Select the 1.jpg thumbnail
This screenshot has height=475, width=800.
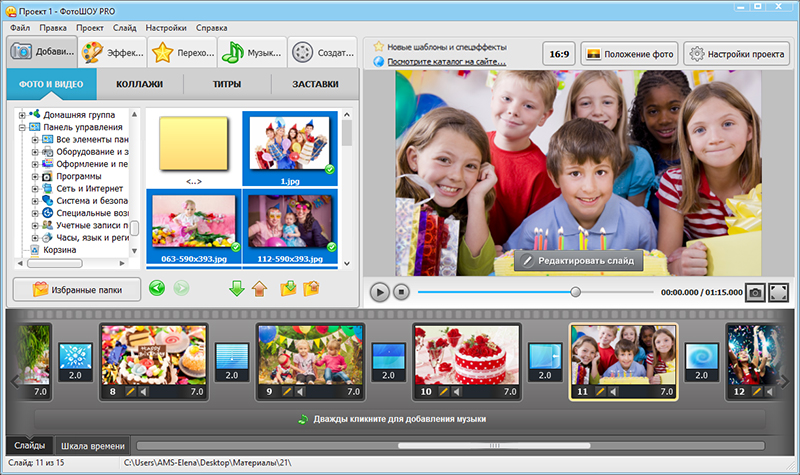pos(290,148)
